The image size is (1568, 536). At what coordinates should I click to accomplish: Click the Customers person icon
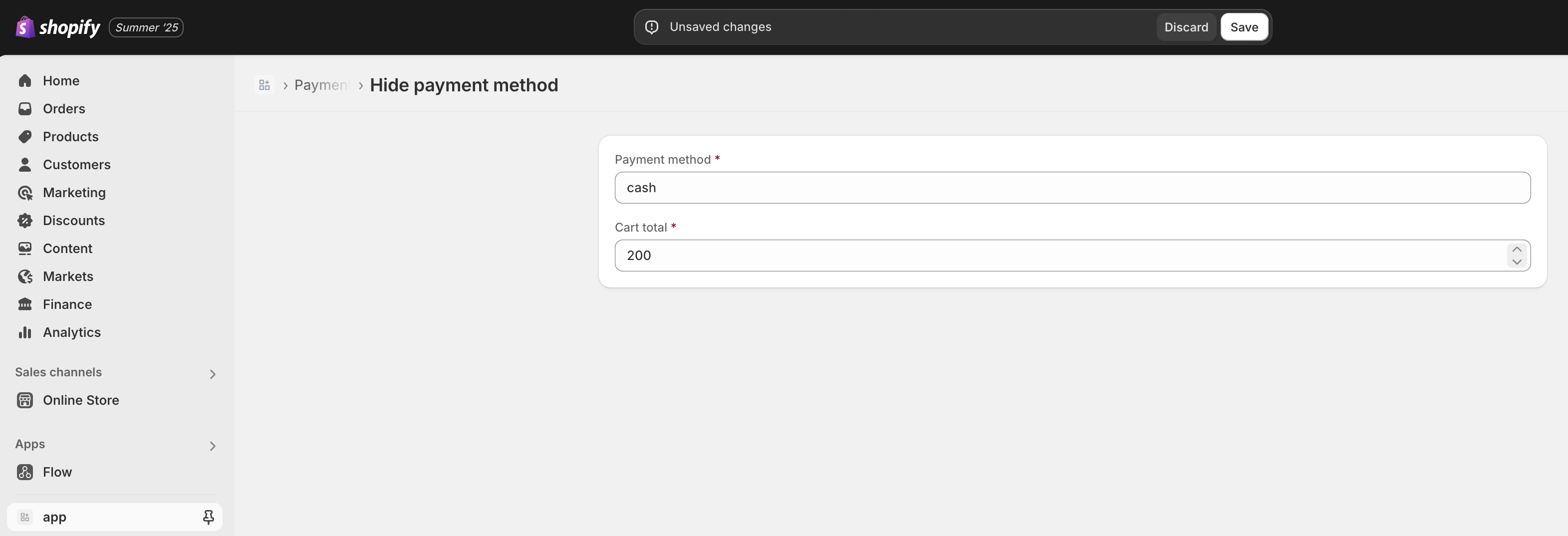(25, 165)
